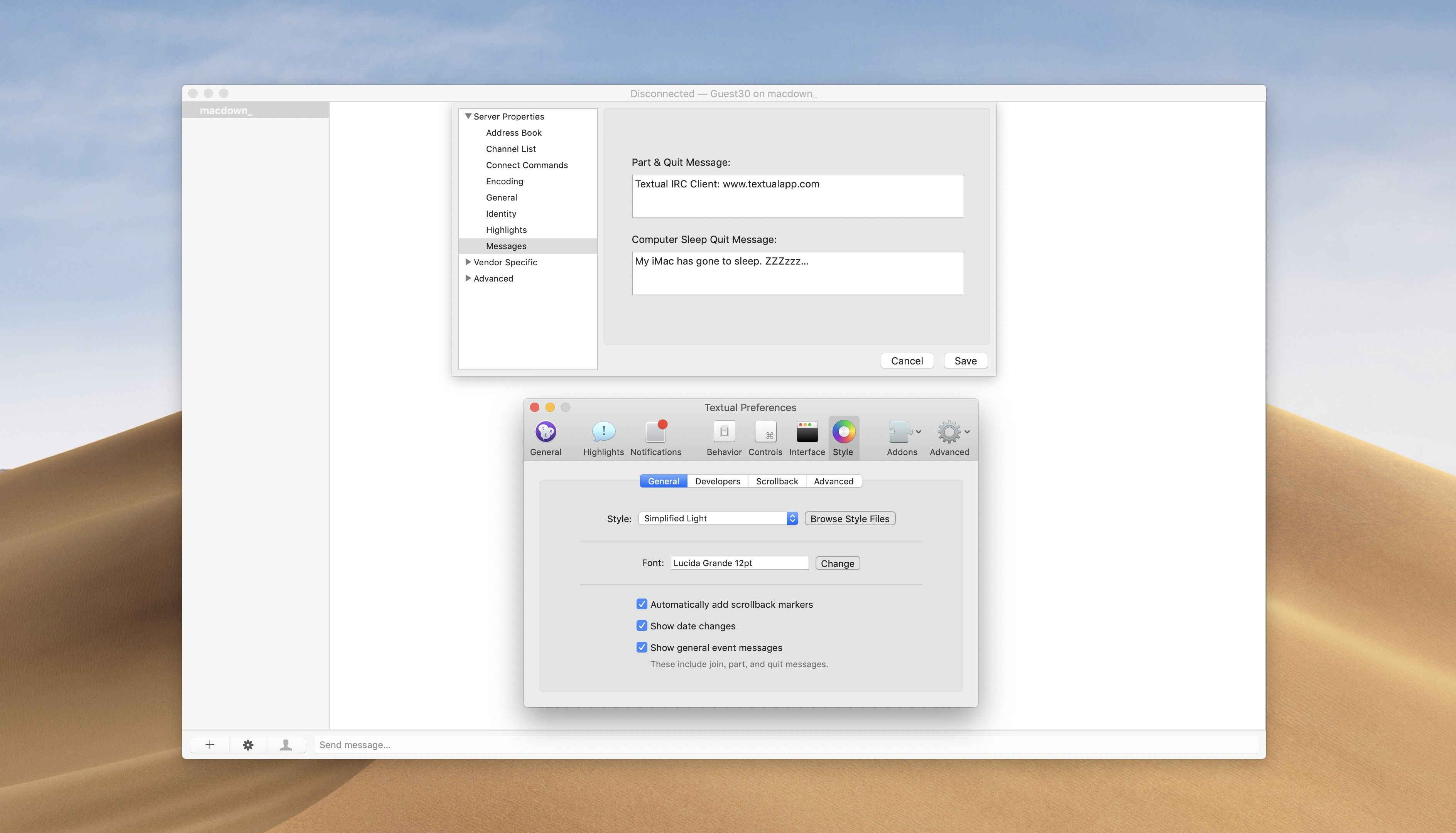
Task: Toggle Show date changes checkbox
Action: 642,626
